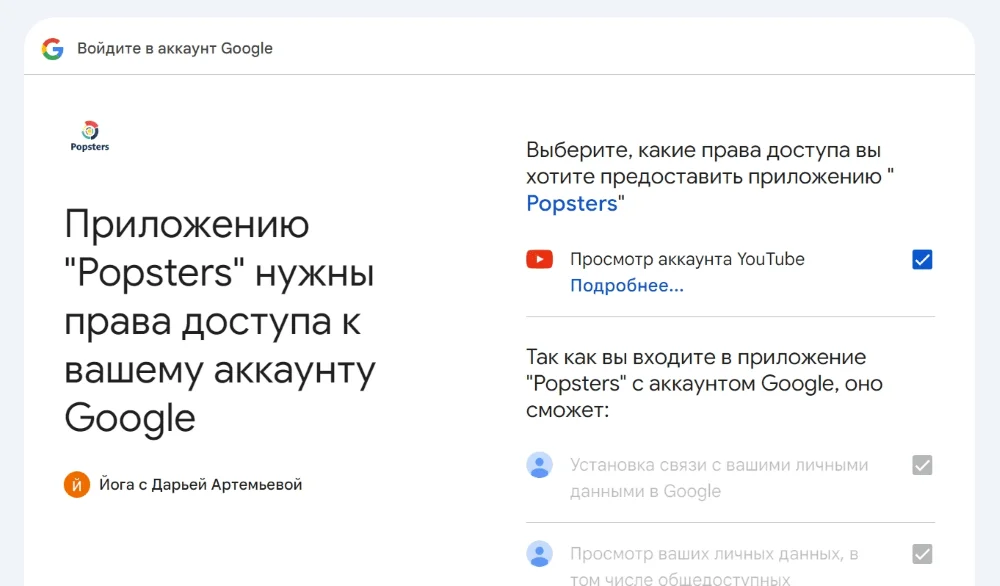Screen dimensions: 1000x586
Task: Click the orange account avatar with letter Й
Action: click(77, 485)
